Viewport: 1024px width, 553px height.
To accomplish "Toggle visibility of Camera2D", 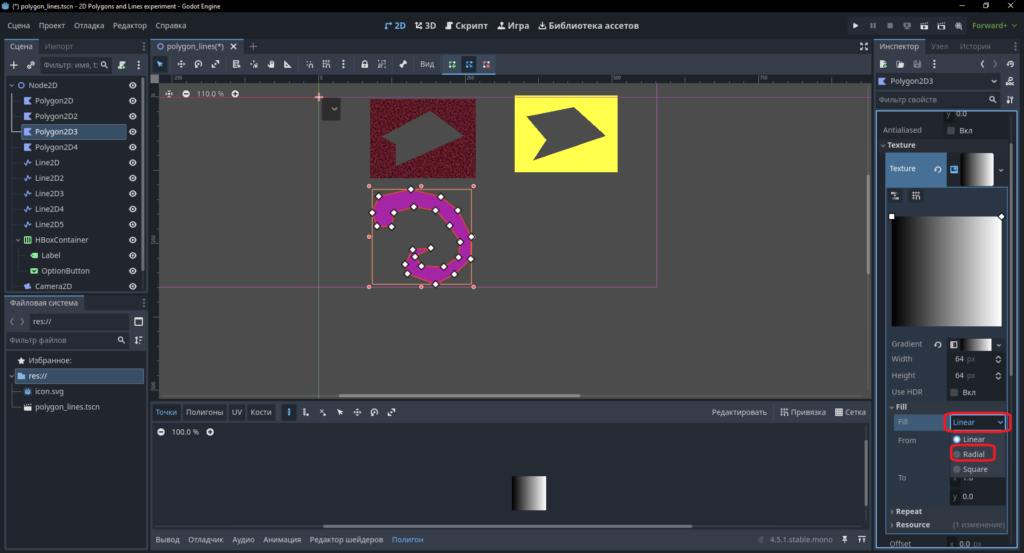I will (133, 286).
